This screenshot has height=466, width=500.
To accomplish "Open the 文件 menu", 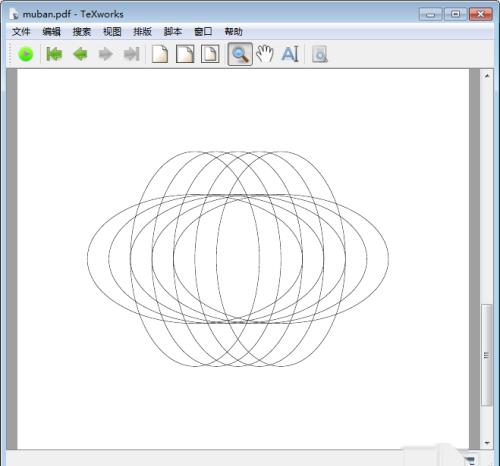I will tap(21, 32).
